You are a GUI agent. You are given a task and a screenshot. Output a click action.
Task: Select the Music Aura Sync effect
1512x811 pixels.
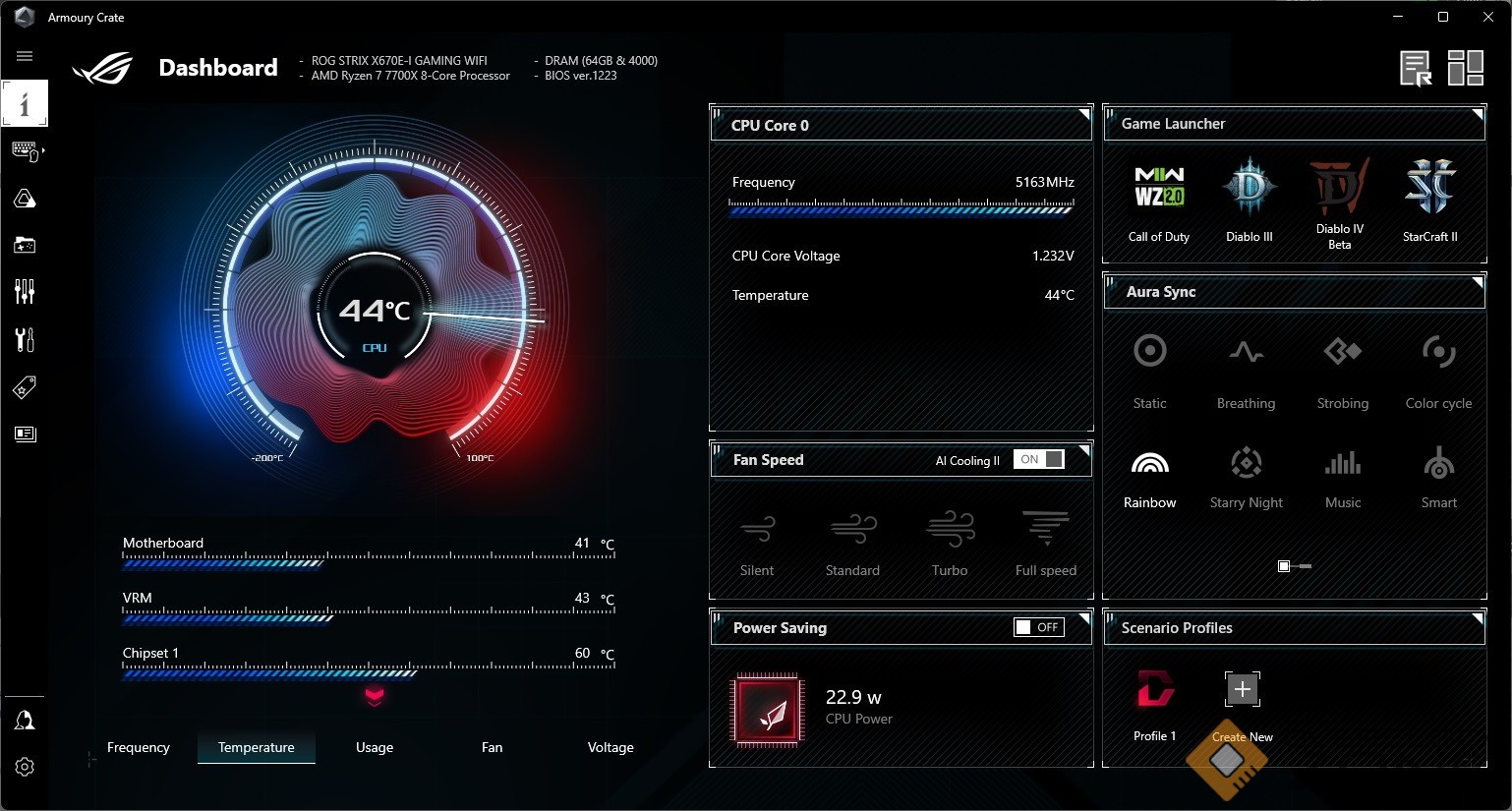(1343, 478)
